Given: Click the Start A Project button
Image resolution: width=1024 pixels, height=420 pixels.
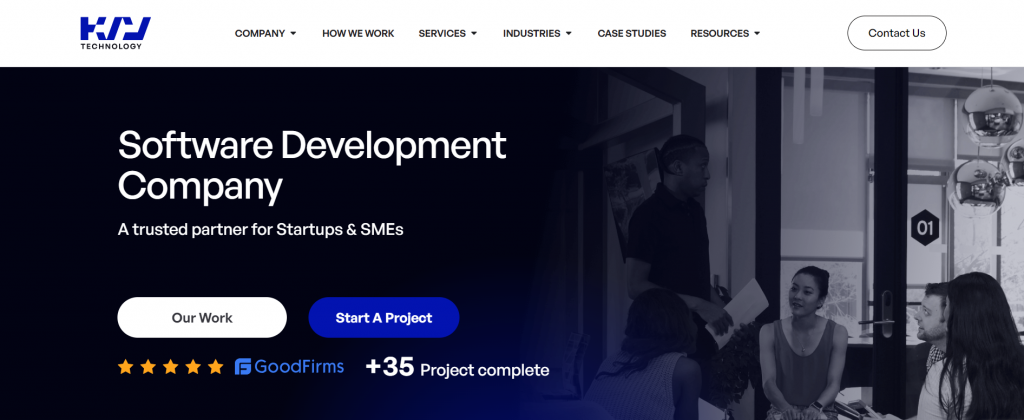Looking at the screenshot, I should [384, 317].
